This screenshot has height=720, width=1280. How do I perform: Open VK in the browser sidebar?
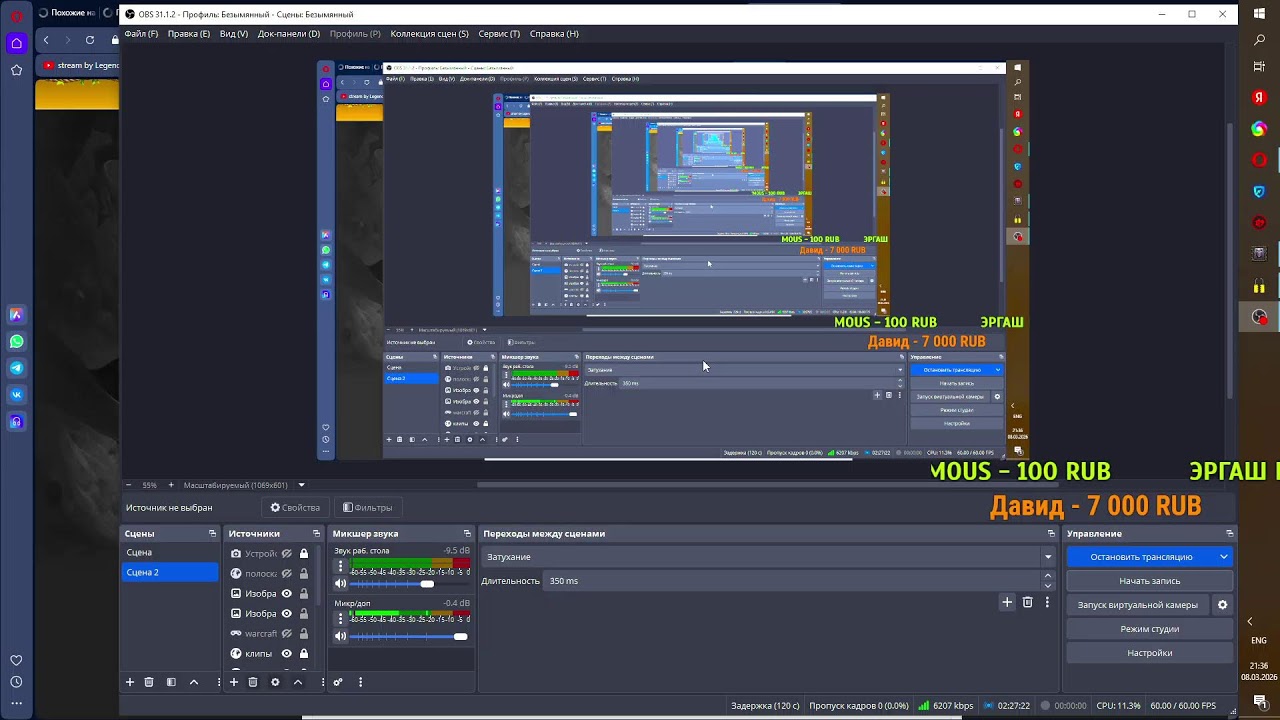(x=17, y=395)
